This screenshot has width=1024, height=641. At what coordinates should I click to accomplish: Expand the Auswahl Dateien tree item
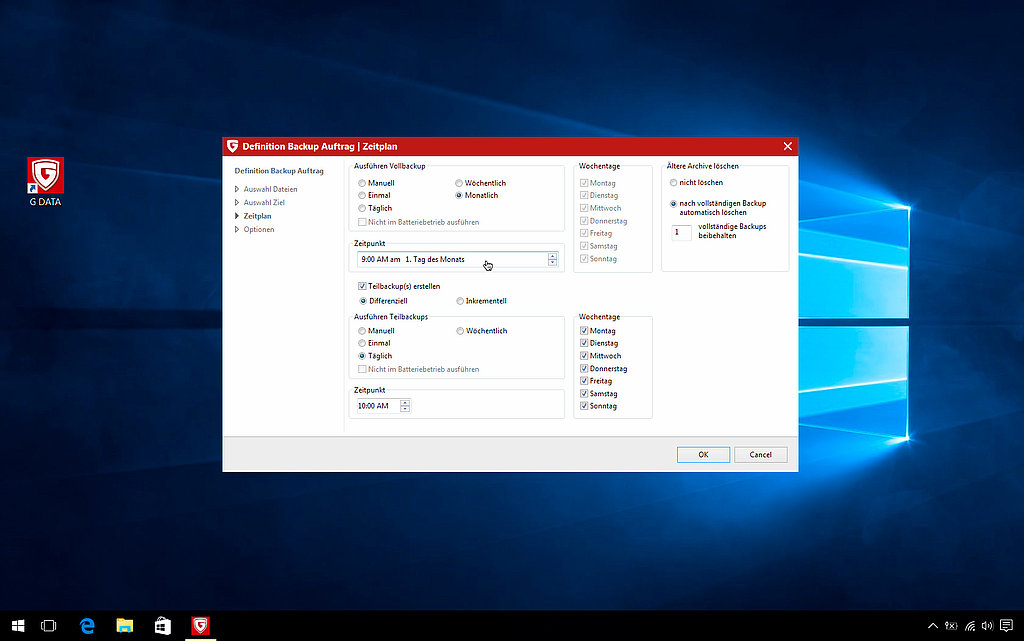pyautogui.click(x=237, y=189)
